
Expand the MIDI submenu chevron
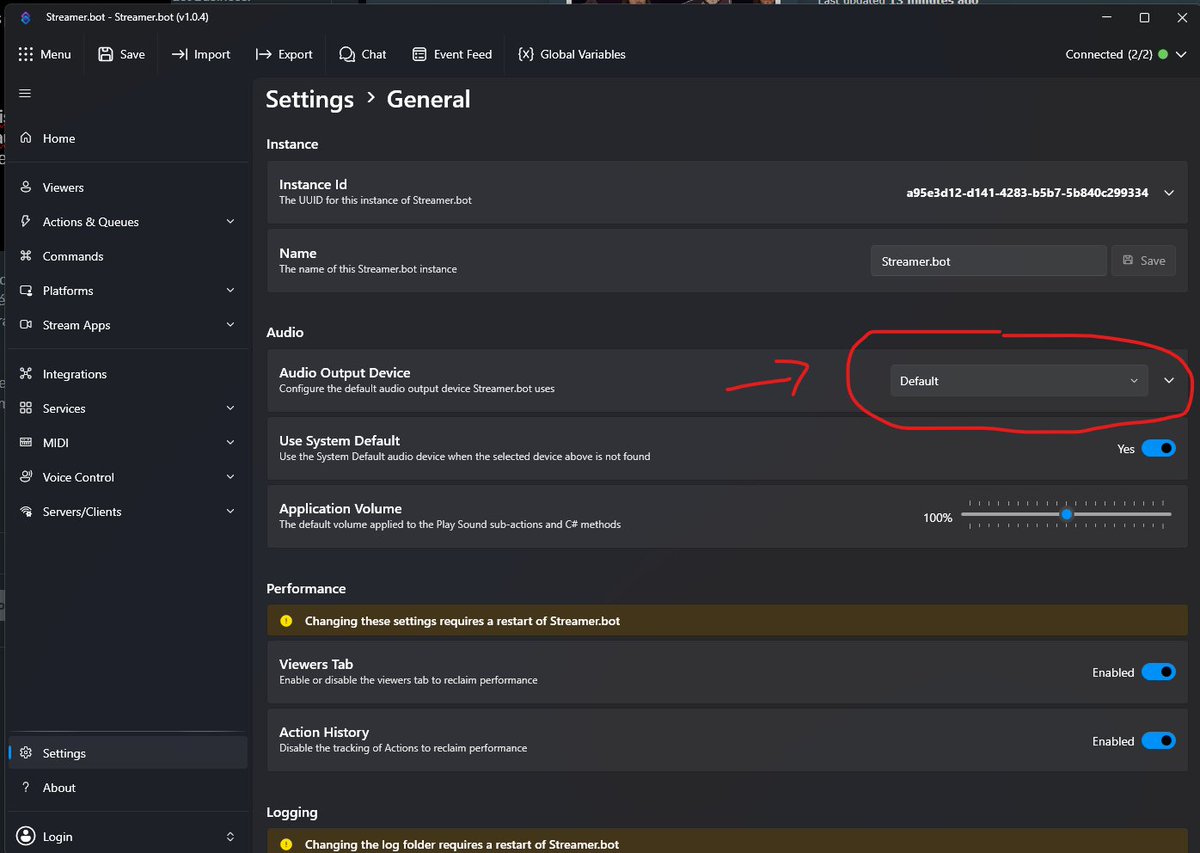click(x=231, y=443)
